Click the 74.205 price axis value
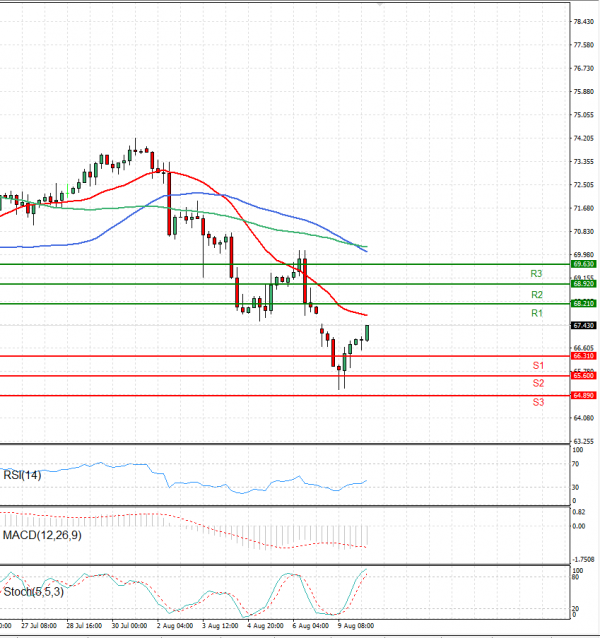 [583, 138]
